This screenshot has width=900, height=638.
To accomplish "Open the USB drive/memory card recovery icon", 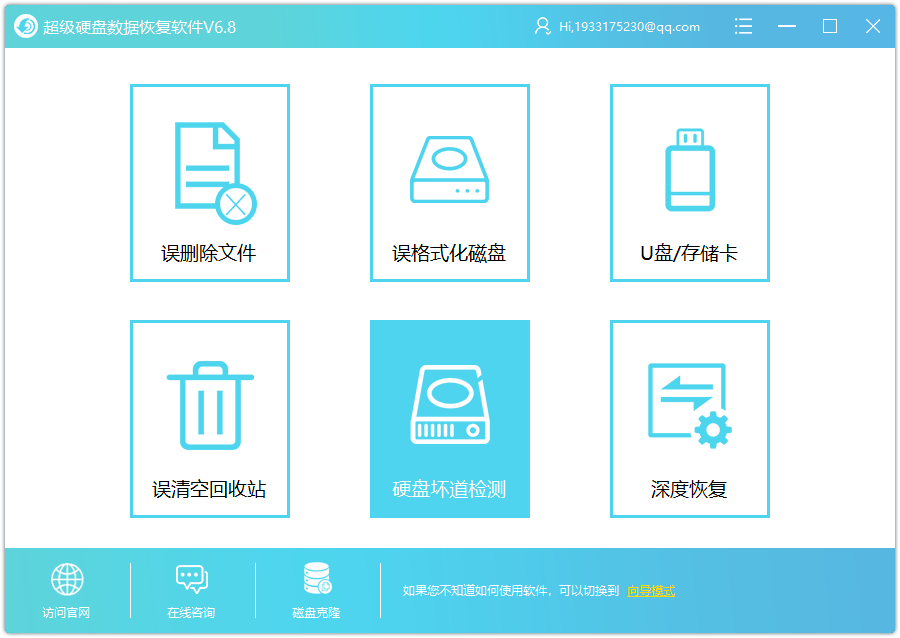I will tap(689, 171).
